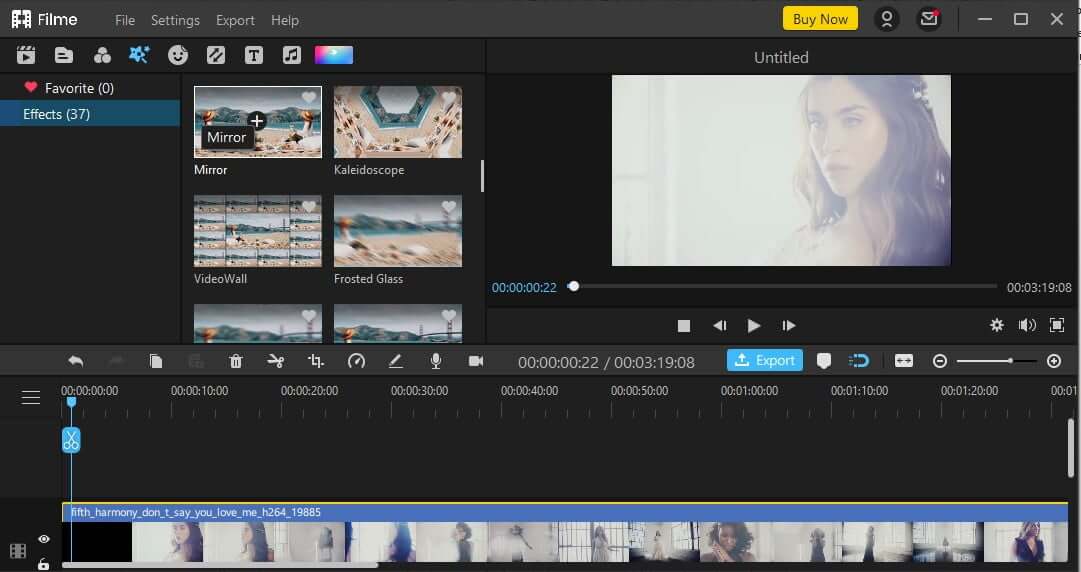Click the Copy icon in timeline toolbar

[x=156, y=361]
